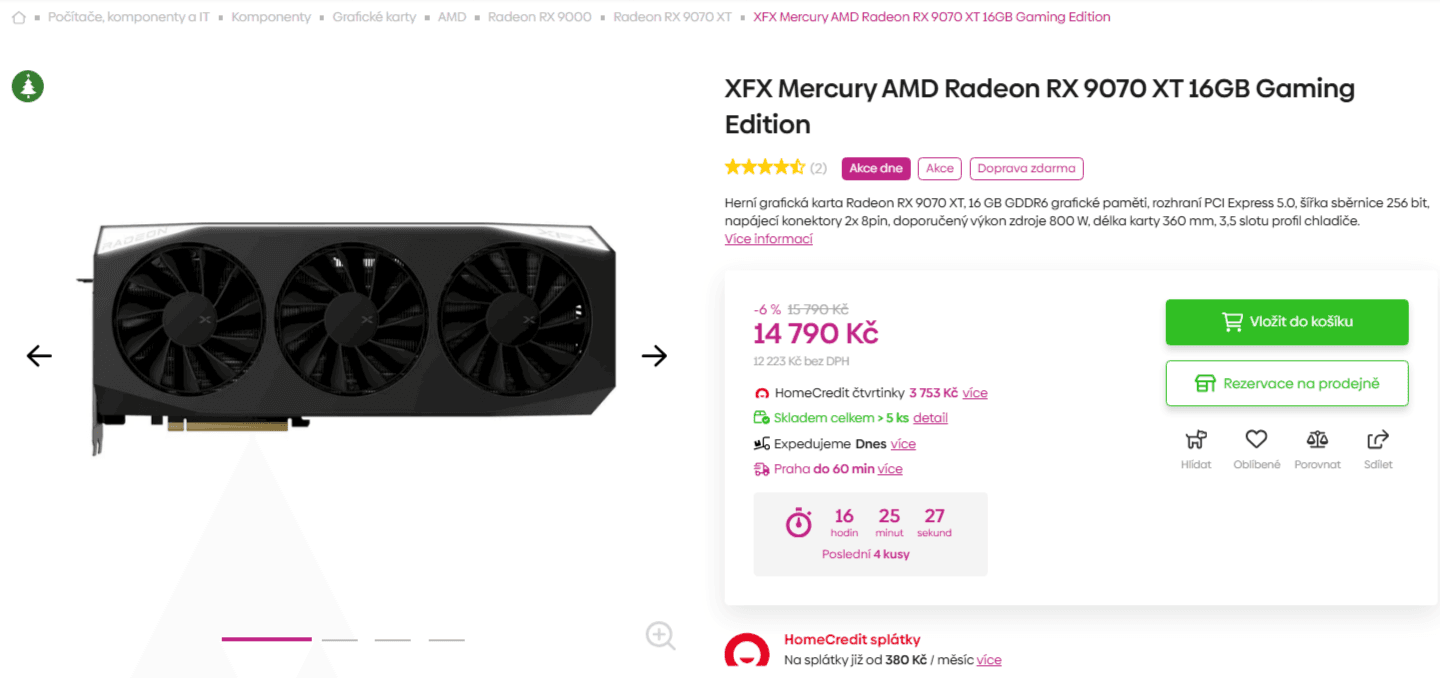
Task: Share the product using the Sdílet icon
Action: tap(1377, 438)
